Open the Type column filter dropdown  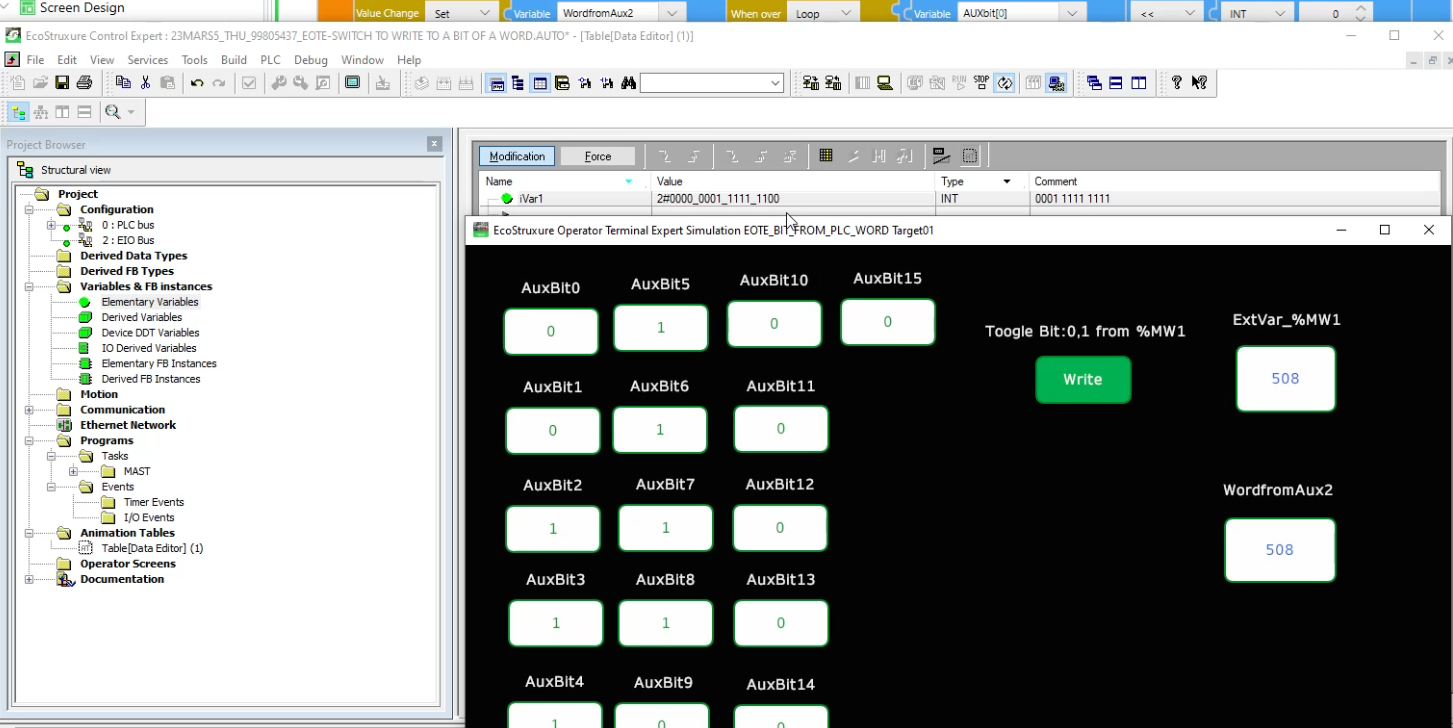[1007, 182]
